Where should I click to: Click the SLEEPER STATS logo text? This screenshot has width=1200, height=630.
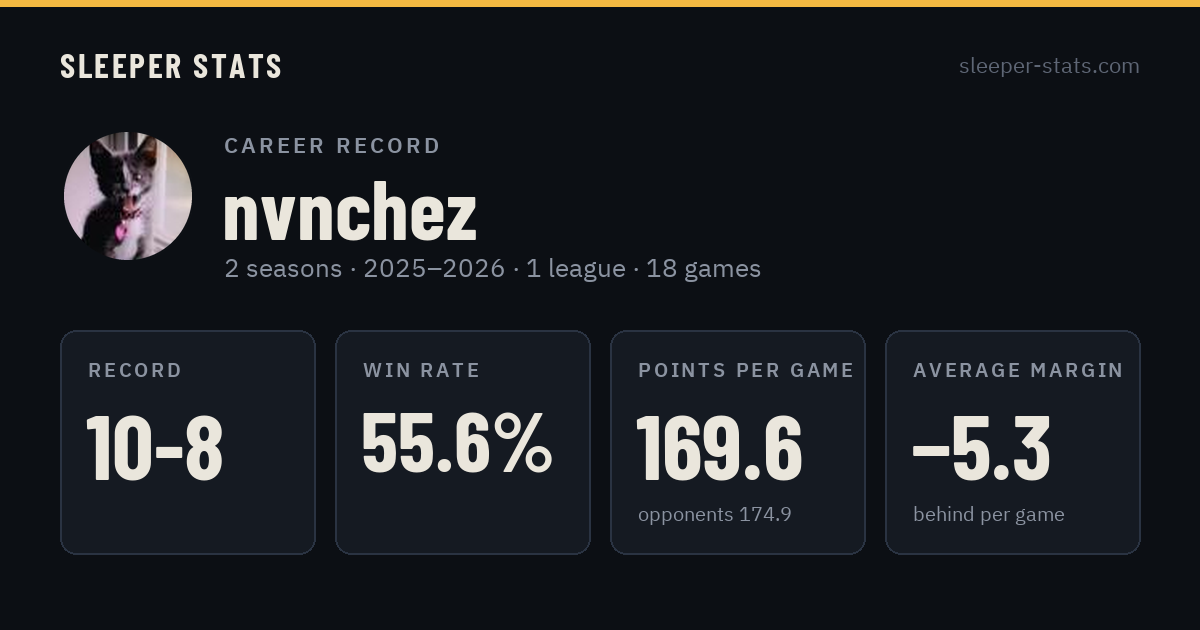pos(171,66)
